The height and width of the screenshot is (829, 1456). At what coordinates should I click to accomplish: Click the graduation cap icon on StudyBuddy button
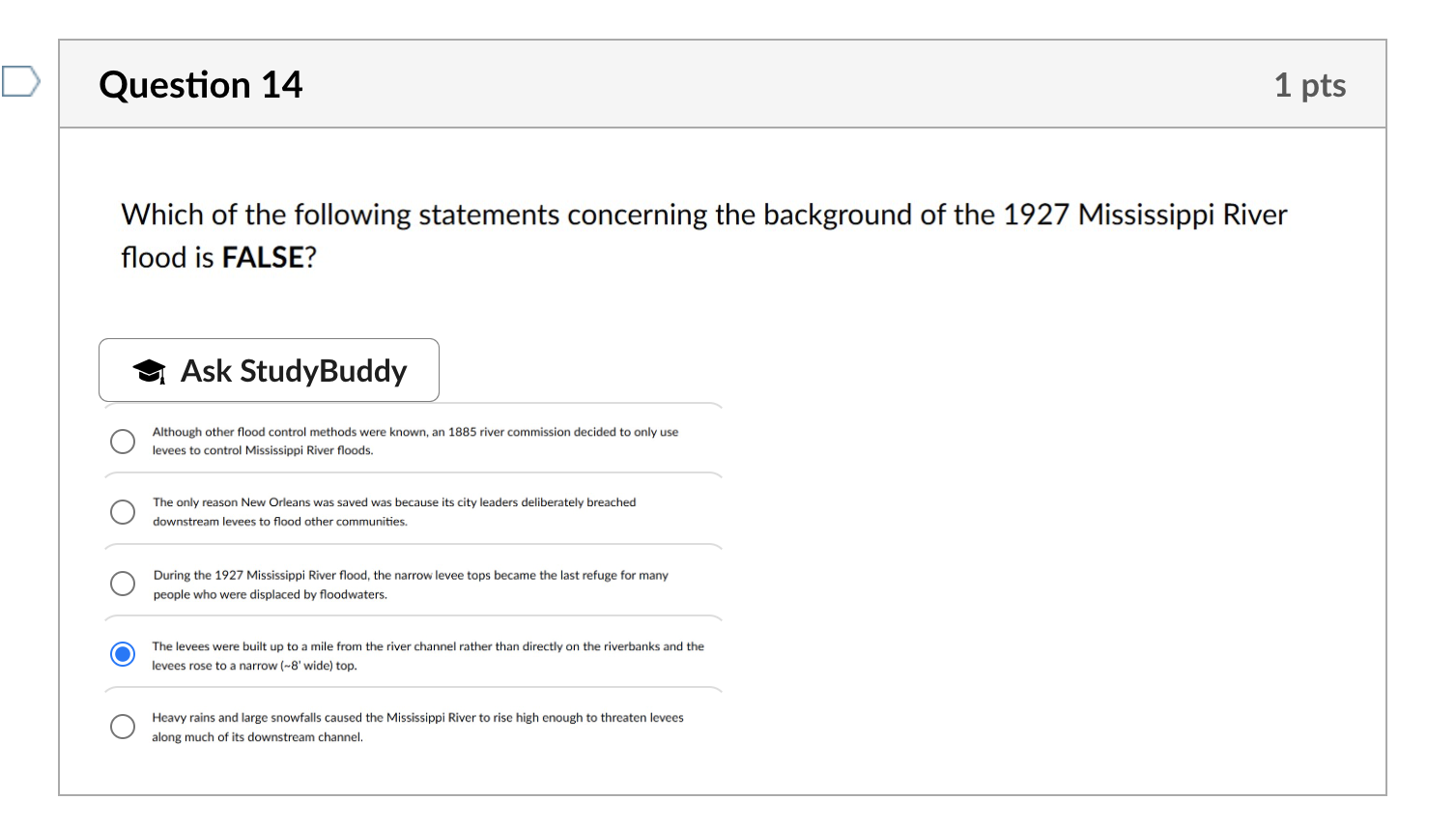(147, 370)
